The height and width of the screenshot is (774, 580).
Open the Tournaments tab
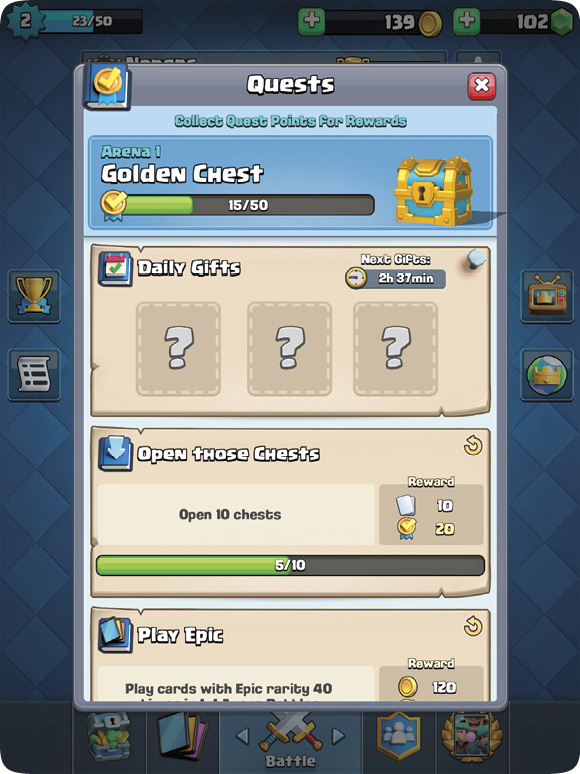tap(471, 737)
